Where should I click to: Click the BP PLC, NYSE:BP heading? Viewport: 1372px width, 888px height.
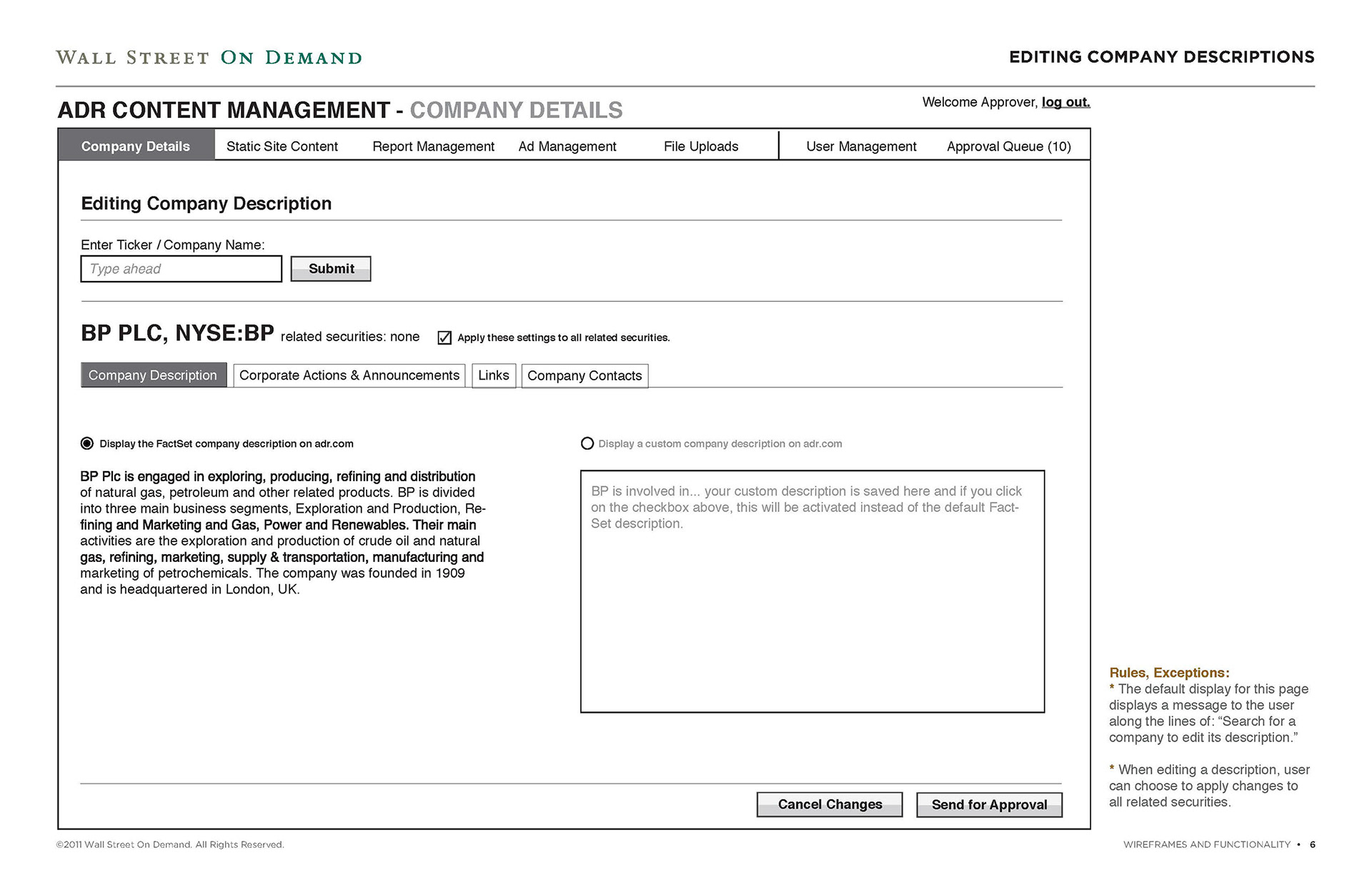coord(177,333)
